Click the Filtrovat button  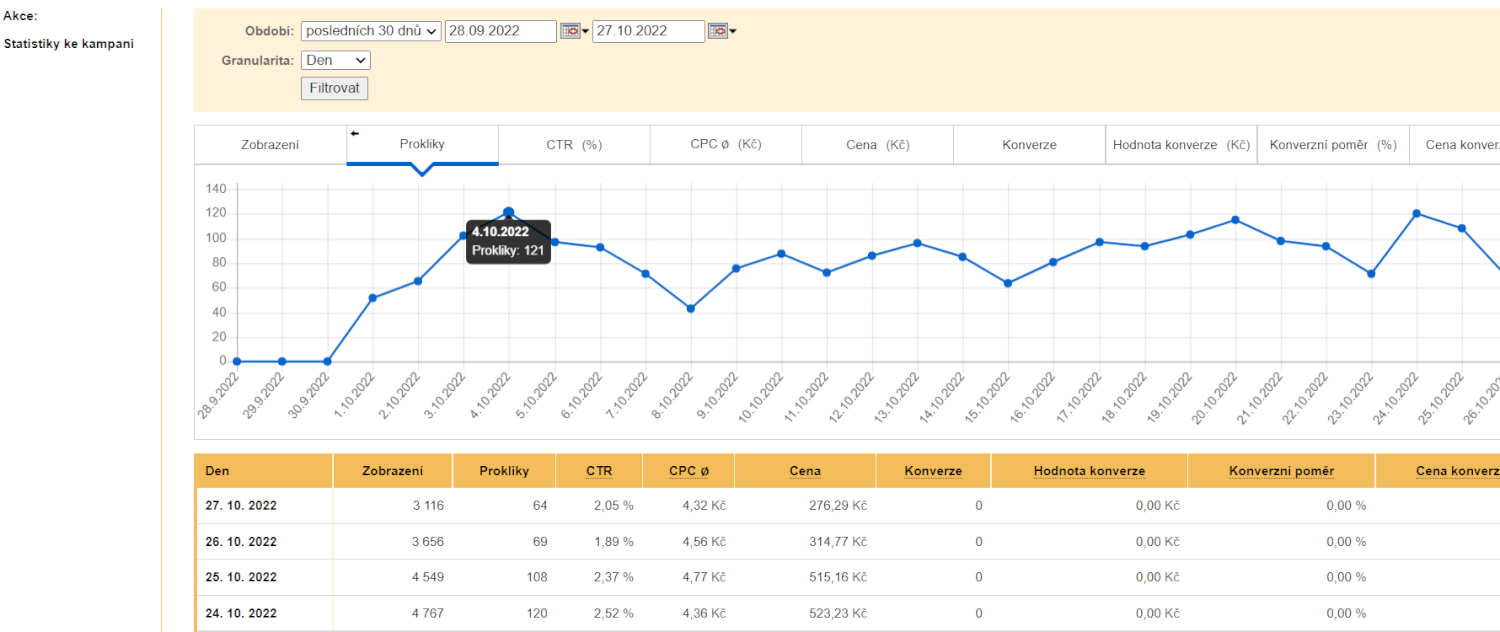pyautogui.click(x=334, y=88)
